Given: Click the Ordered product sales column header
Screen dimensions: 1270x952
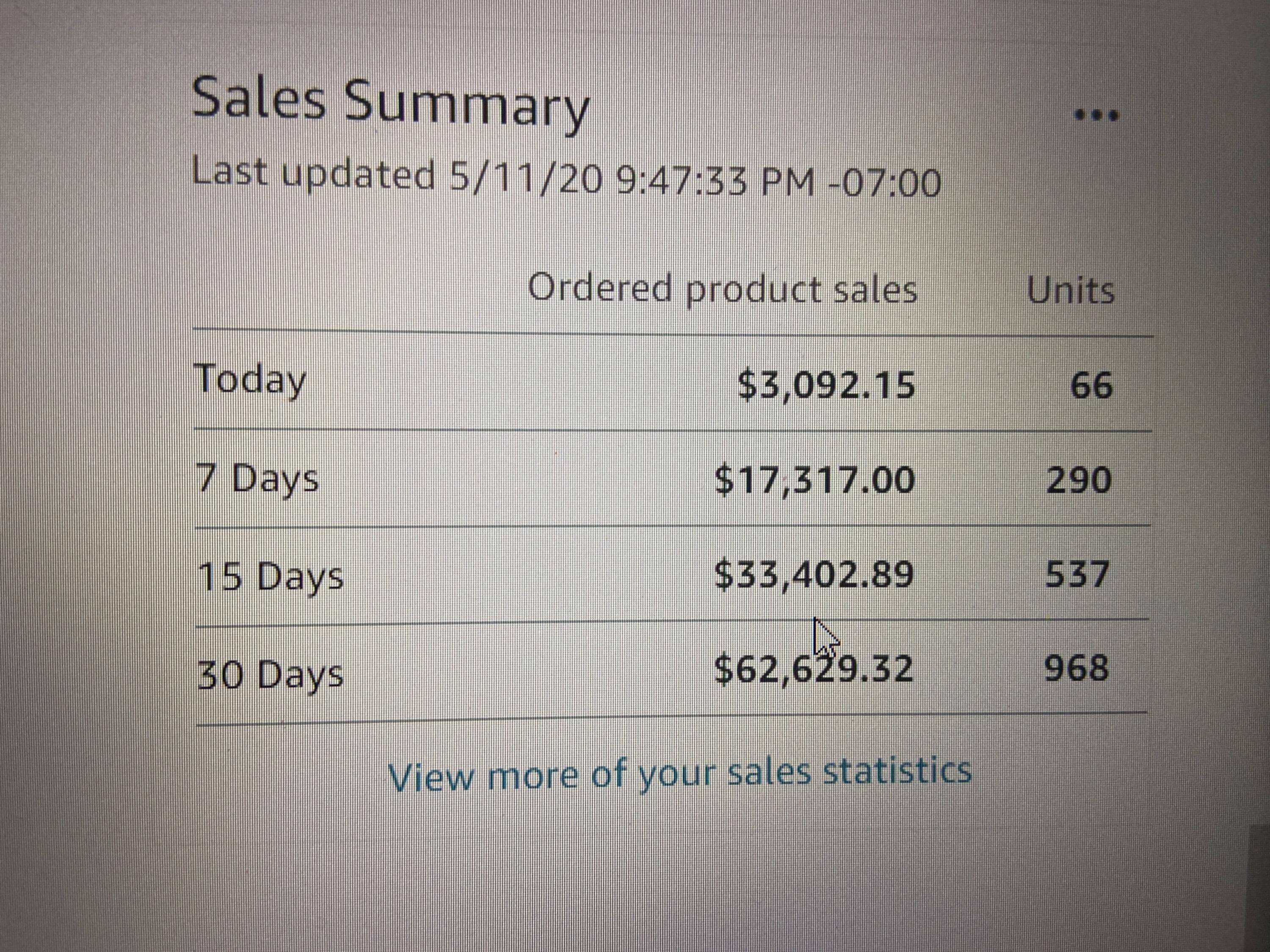Looking at the screenshot, I should tap(722, 289).
